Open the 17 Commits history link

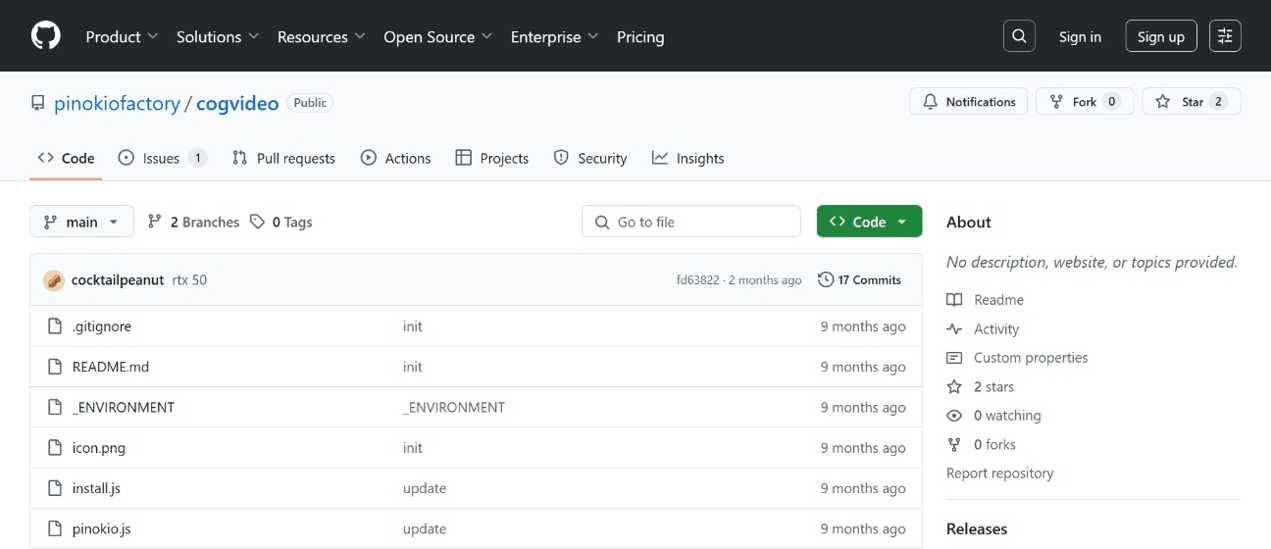pyautogui.click(x=860, y=280)
